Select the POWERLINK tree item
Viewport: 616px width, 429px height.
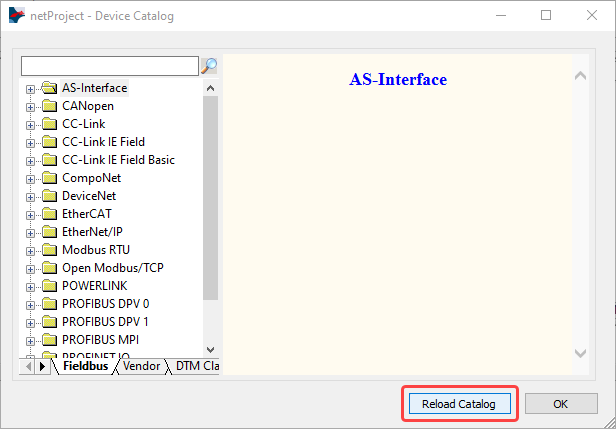[95, 286]
